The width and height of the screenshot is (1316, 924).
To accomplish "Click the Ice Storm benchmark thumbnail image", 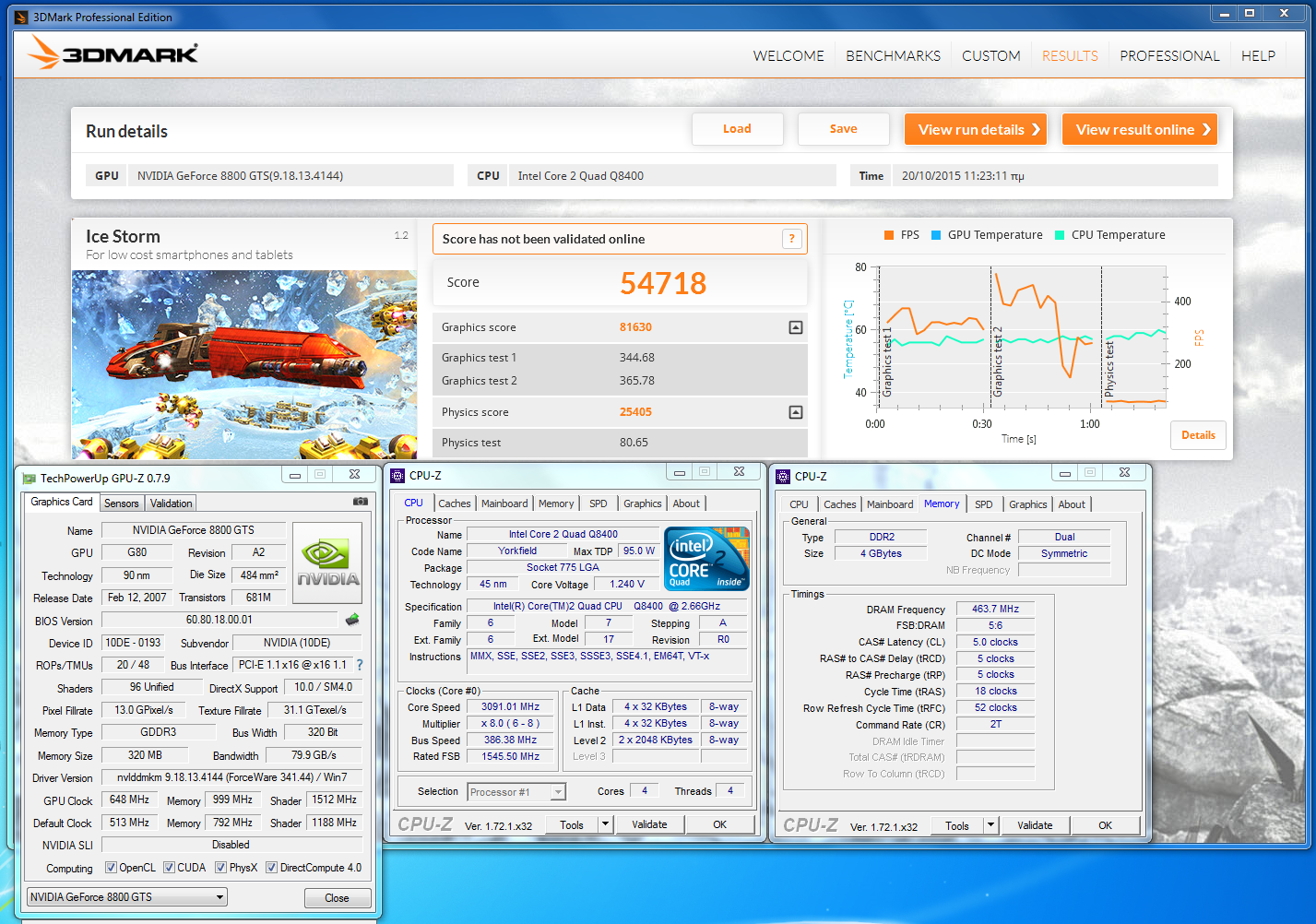I will pos(244,364).
